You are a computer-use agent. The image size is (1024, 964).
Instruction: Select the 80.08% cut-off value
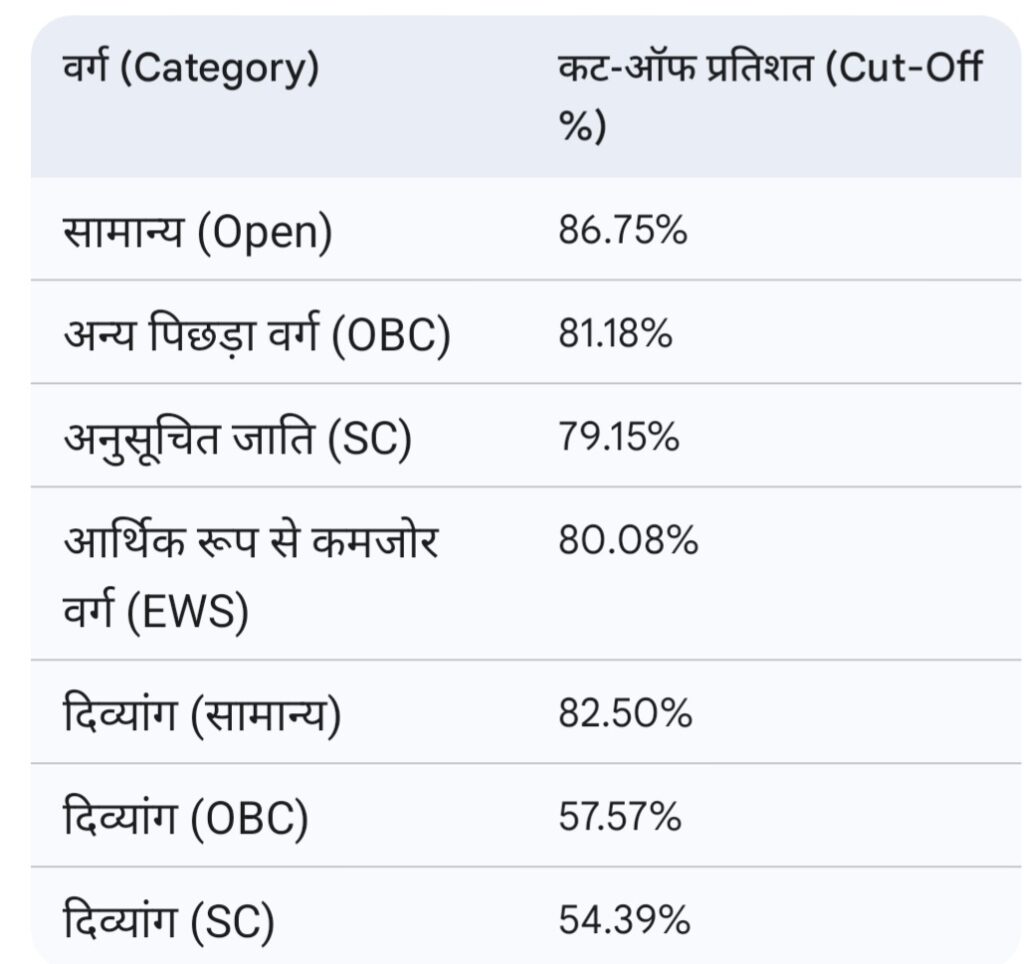628,543
